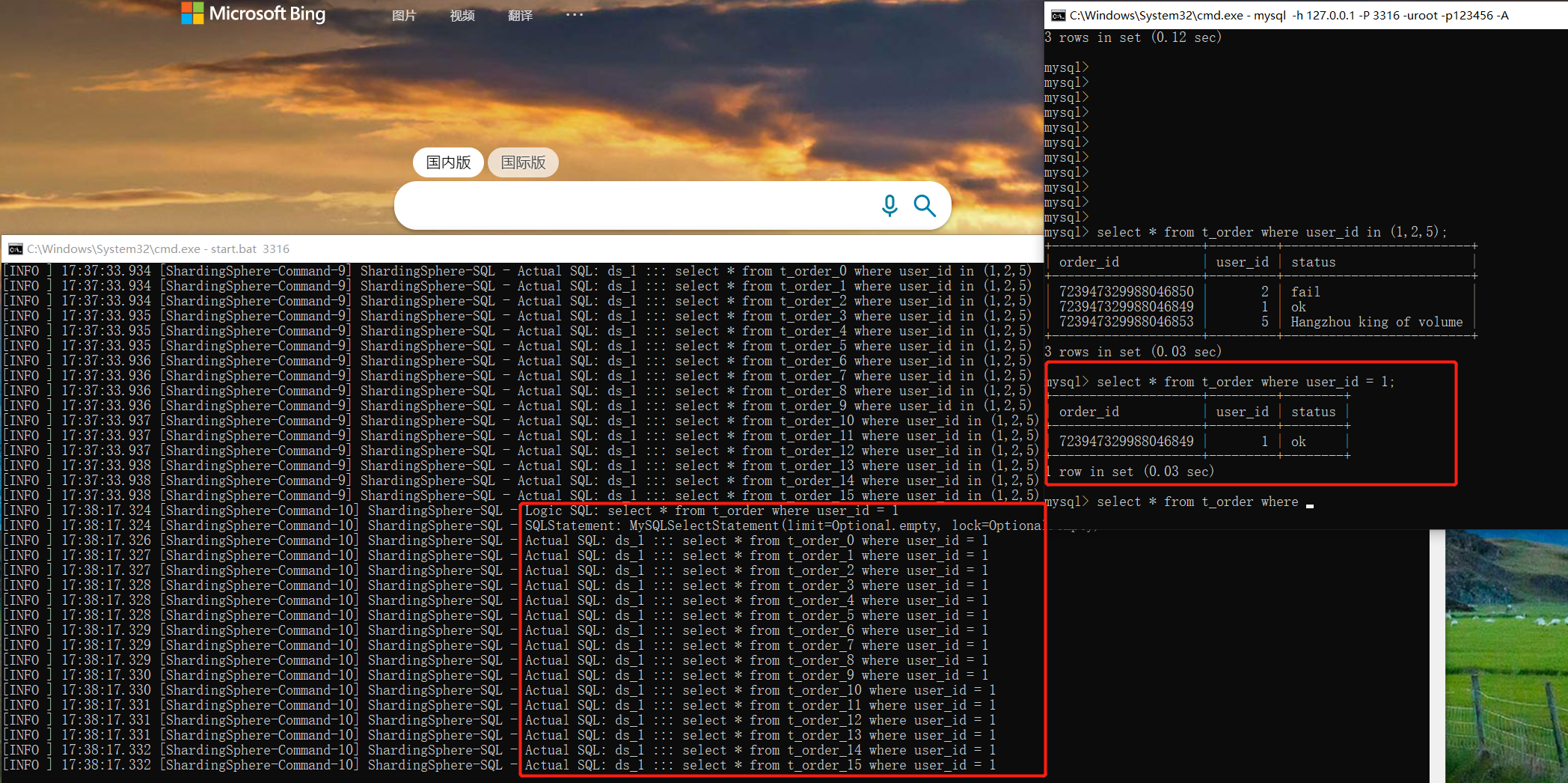The width and height of the screenshot is (1568, 783).
Task: Click the microphone icon for voice search
Action: pos(889,205)
